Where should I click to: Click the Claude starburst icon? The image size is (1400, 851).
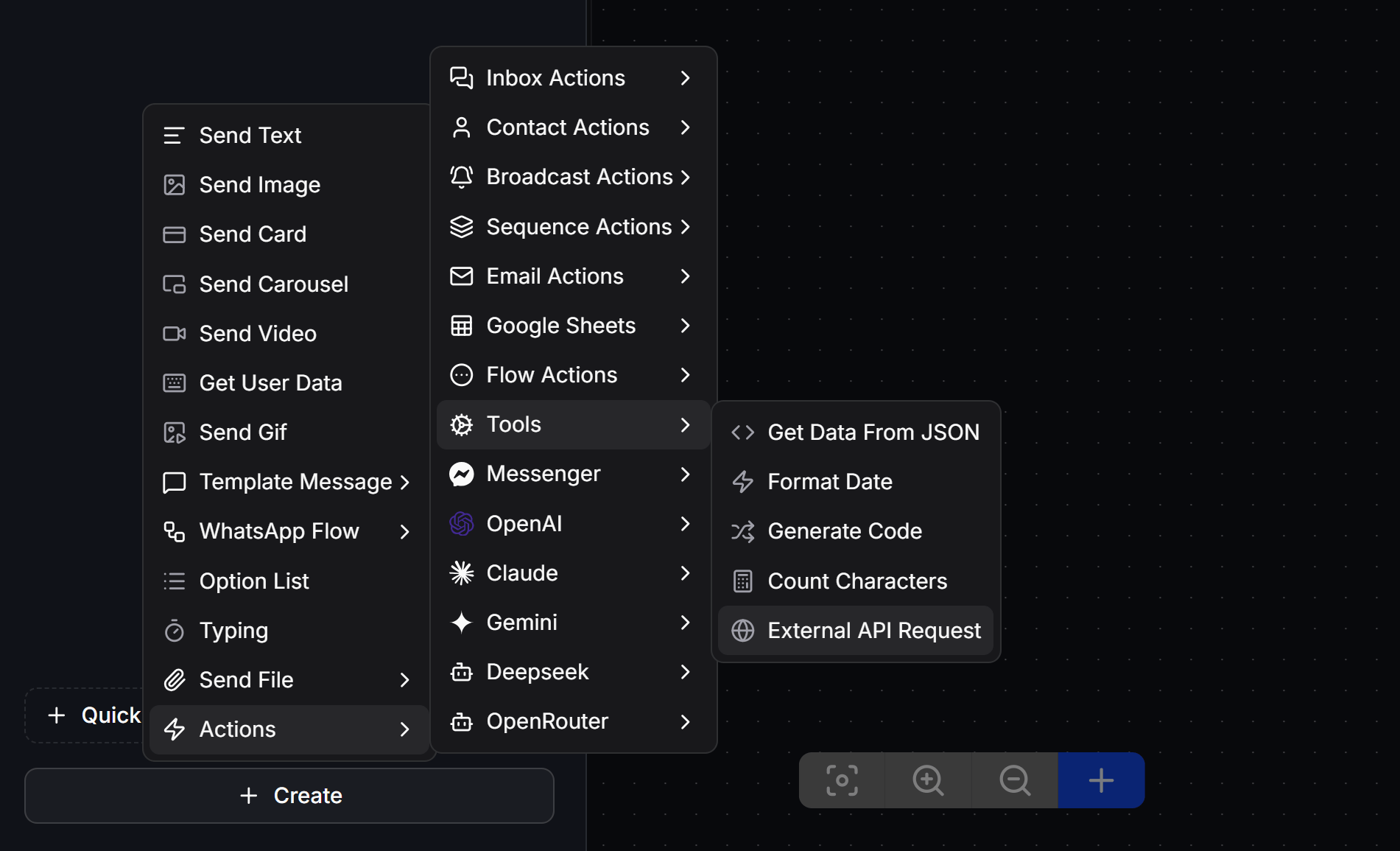point(461,573)
